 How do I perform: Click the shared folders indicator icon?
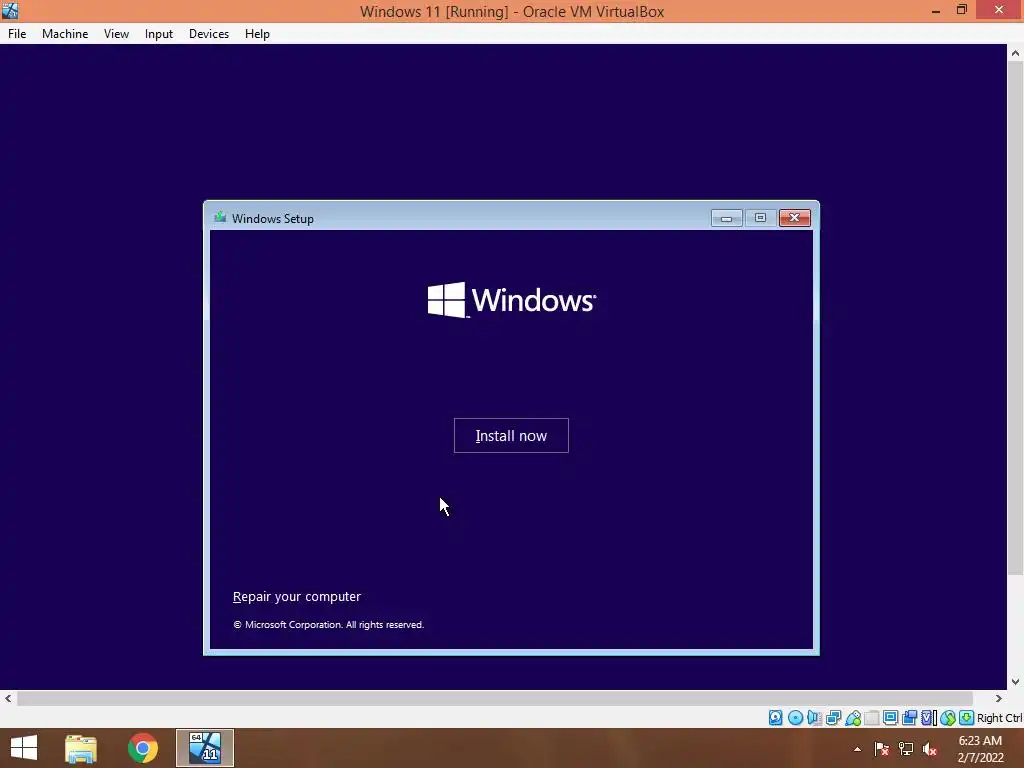[x=872, y=718]
